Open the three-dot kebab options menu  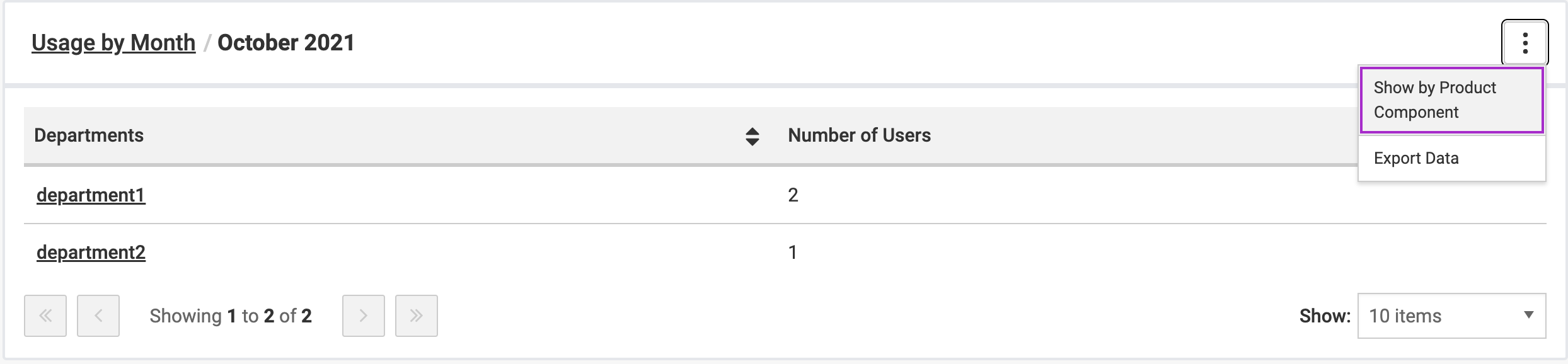1525,43
